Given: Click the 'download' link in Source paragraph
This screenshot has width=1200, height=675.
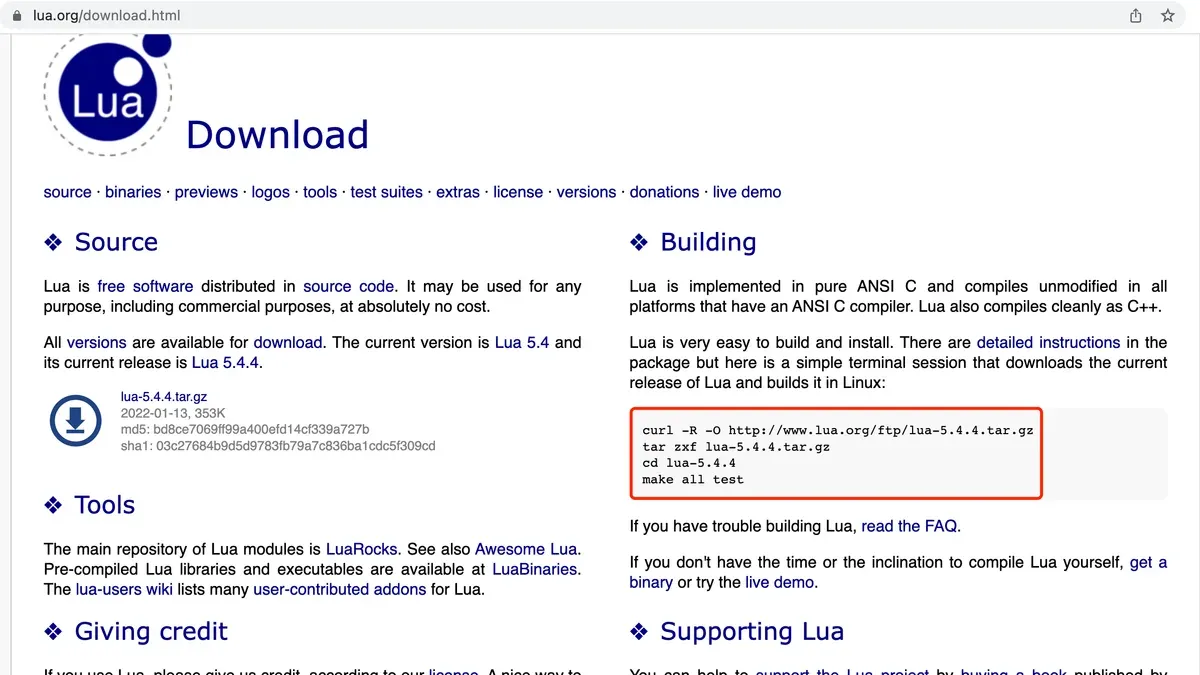Looking at the screenshot, I should (x=288, y=342).
